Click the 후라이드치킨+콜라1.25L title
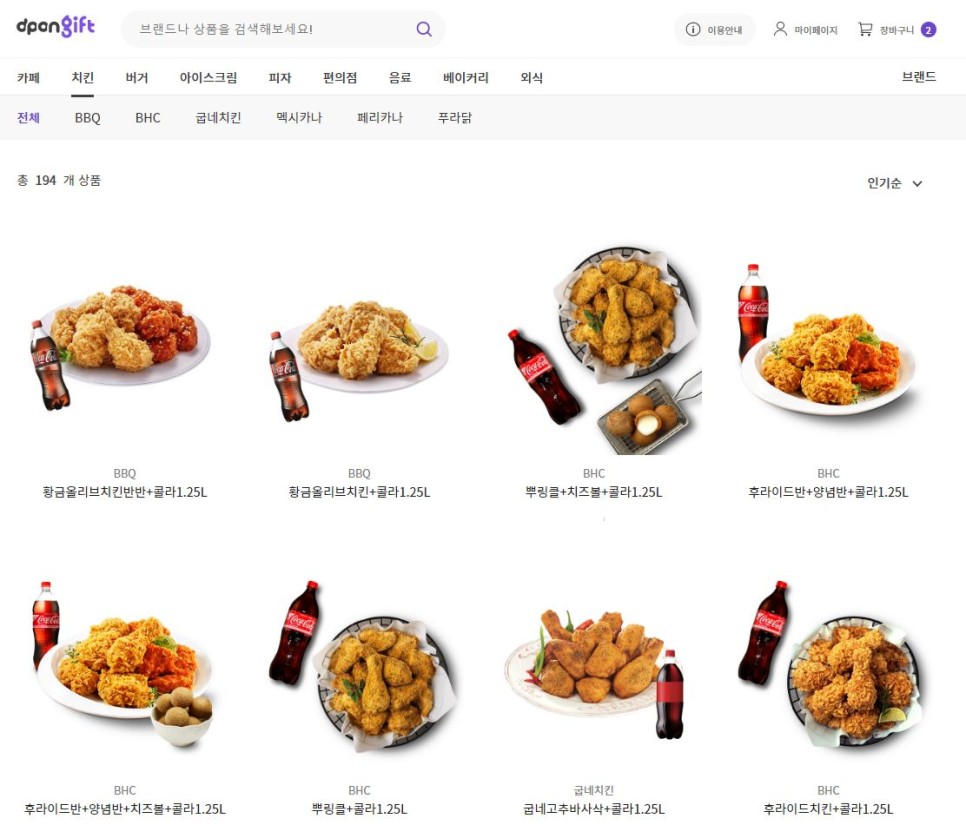966x825 pixels. [x=828, y=809]
